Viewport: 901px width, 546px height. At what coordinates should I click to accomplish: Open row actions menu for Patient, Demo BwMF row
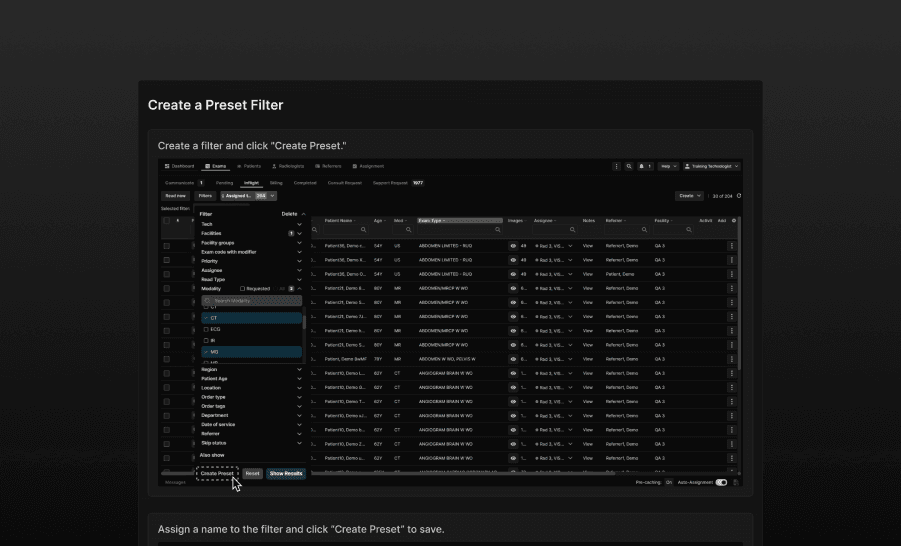[x=731, y=359]
